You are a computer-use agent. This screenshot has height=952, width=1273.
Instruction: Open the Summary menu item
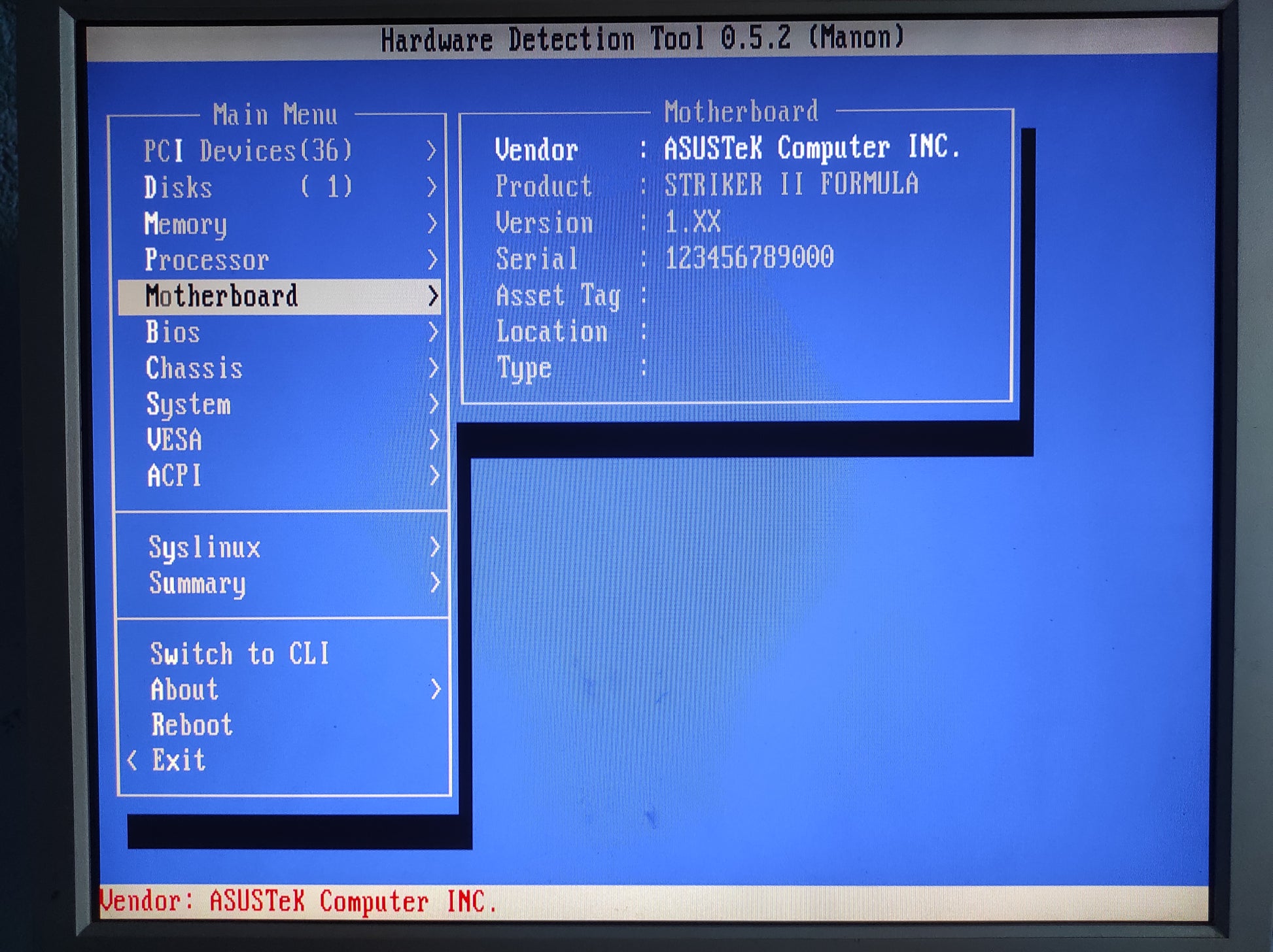click(x=197, y=583)
